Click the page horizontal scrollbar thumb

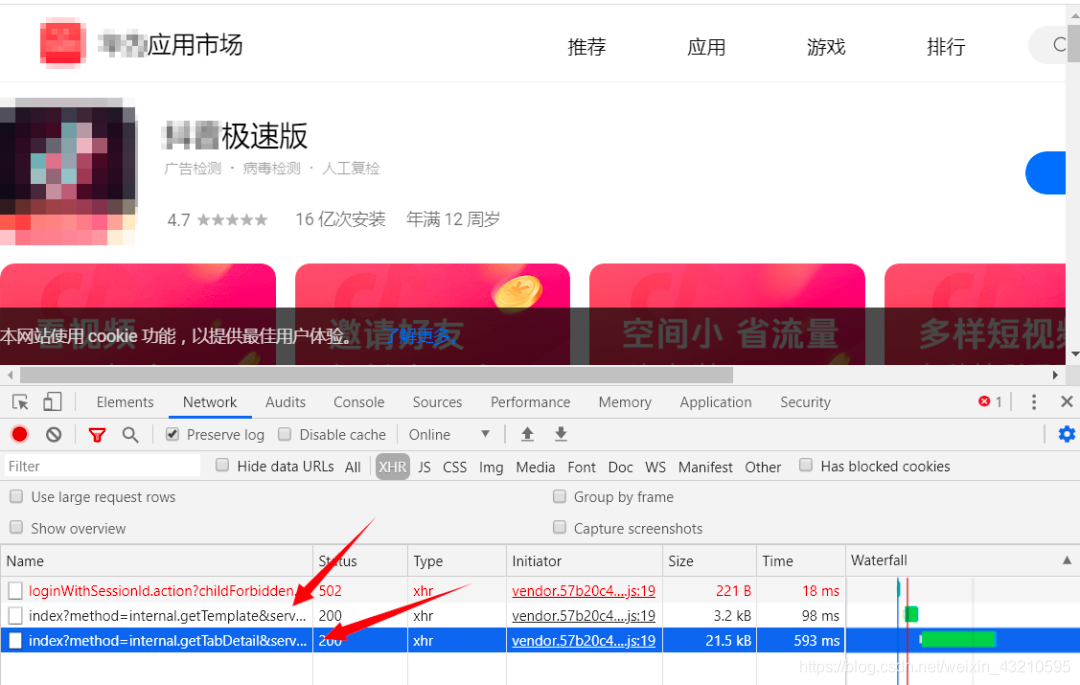click(x=376, y=375)
